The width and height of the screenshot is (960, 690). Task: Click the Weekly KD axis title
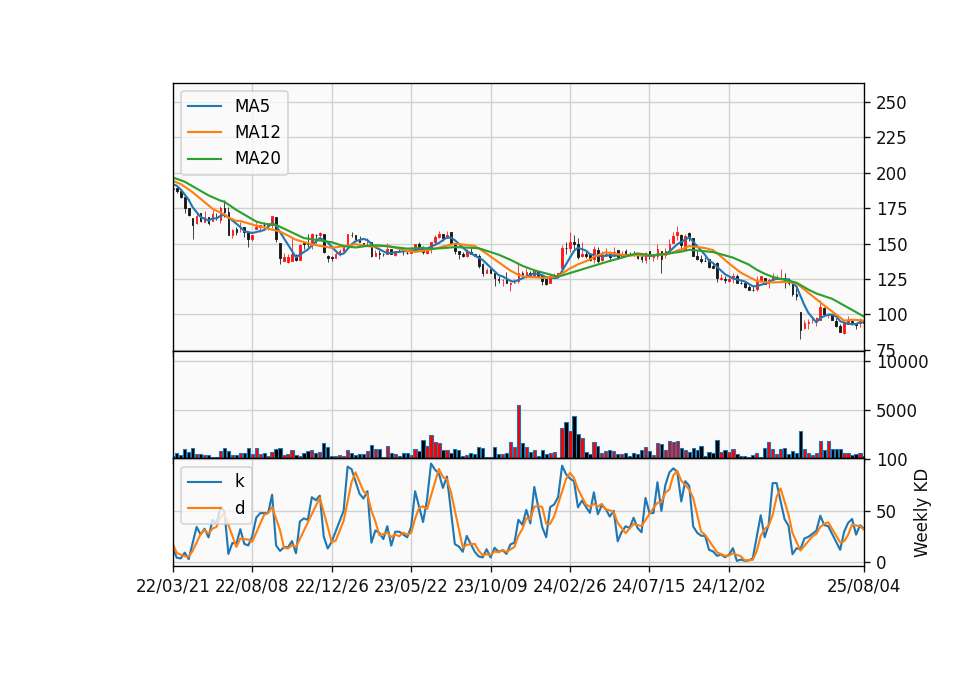[x=921, y=513]
